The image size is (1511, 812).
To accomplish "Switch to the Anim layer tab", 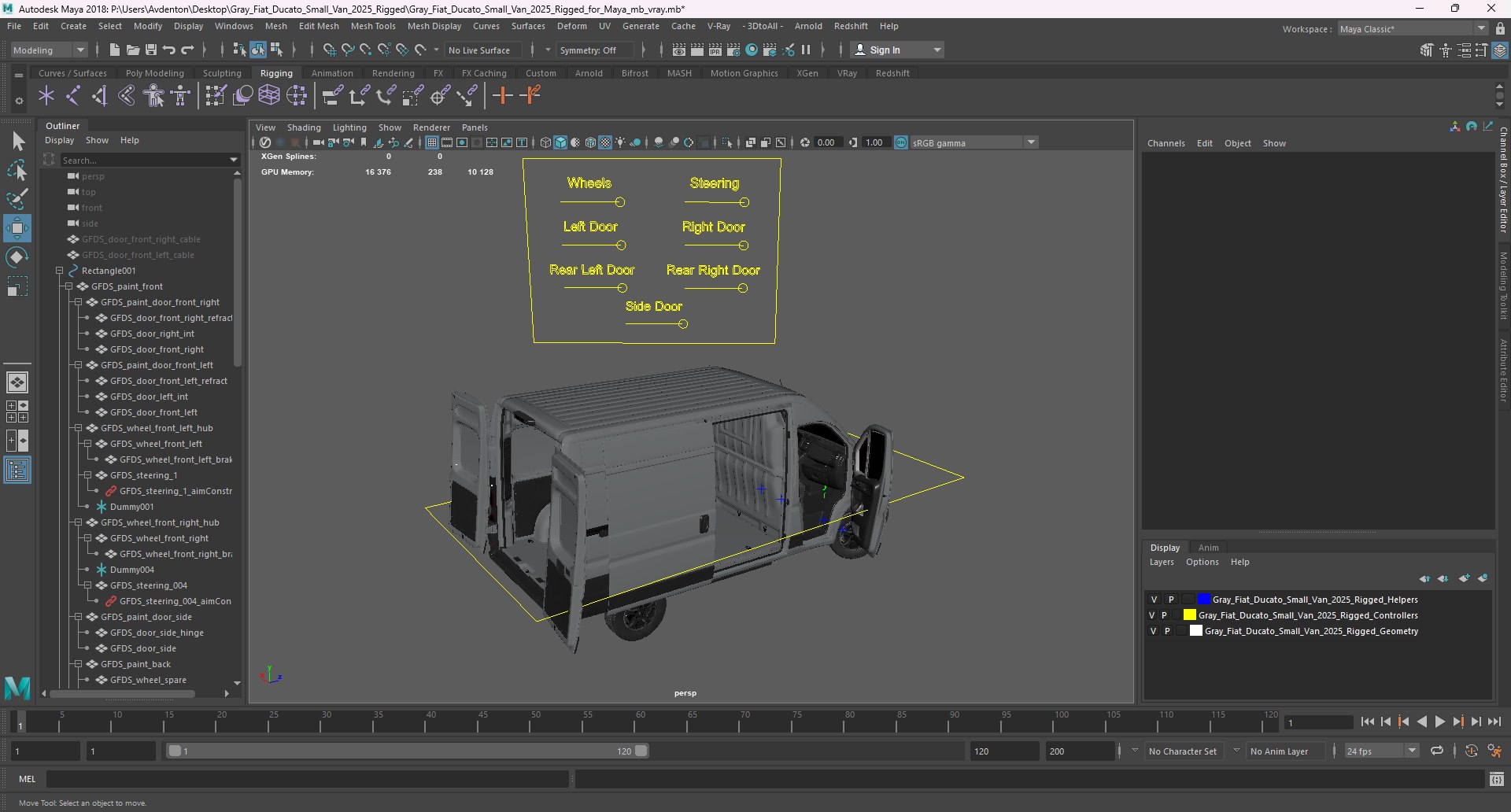I will (x=1208, y=548).
